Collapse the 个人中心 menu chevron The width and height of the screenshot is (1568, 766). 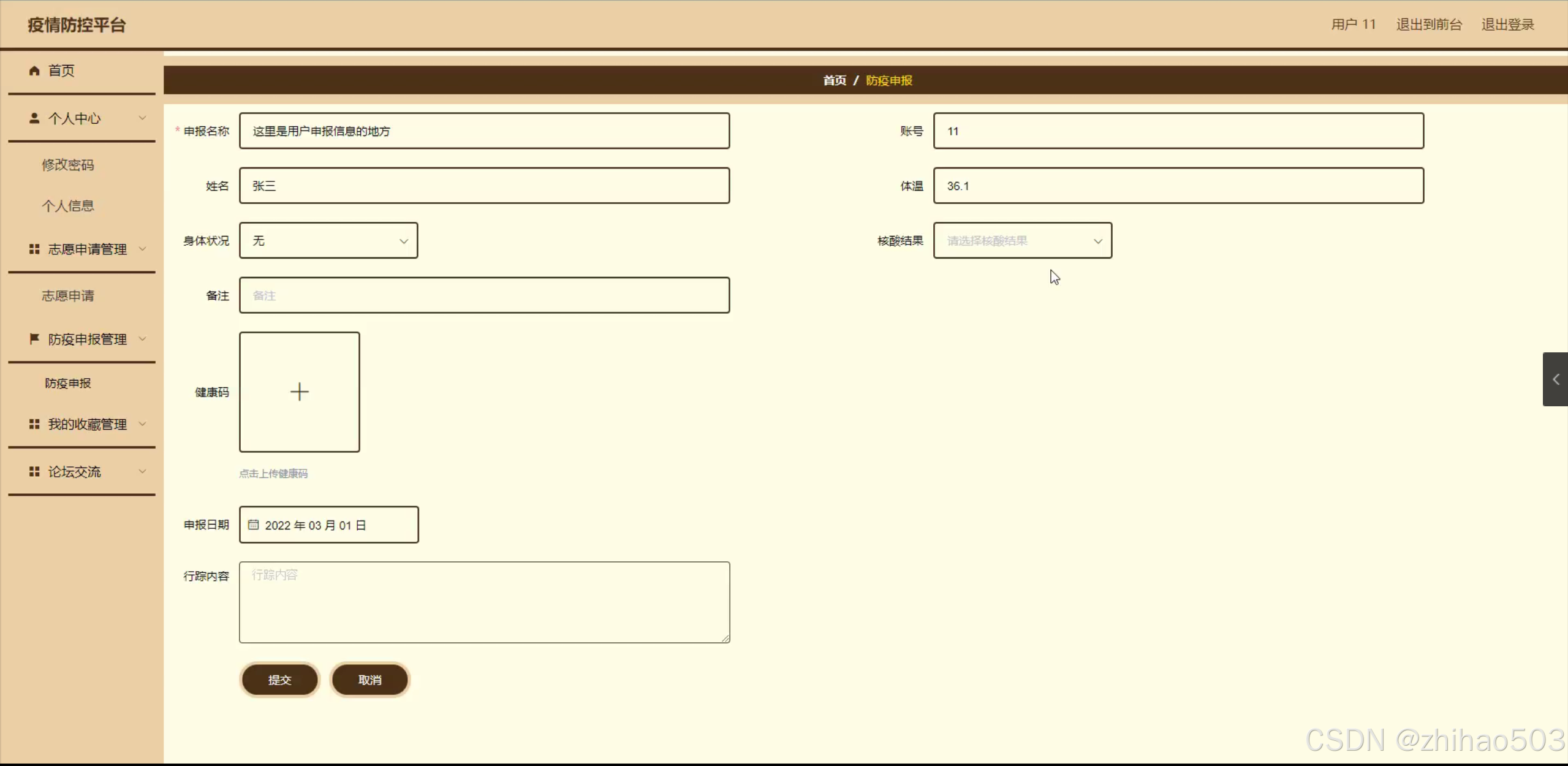pos(142,118)
